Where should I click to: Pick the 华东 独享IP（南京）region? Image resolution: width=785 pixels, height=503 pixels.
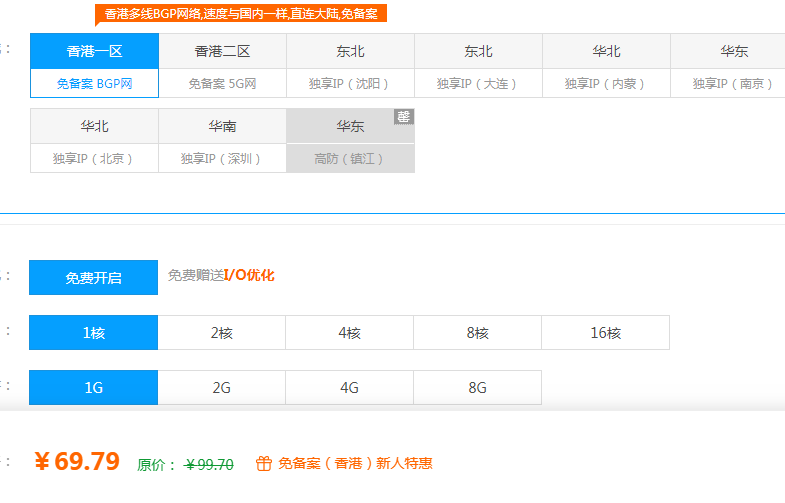point(733,66)
